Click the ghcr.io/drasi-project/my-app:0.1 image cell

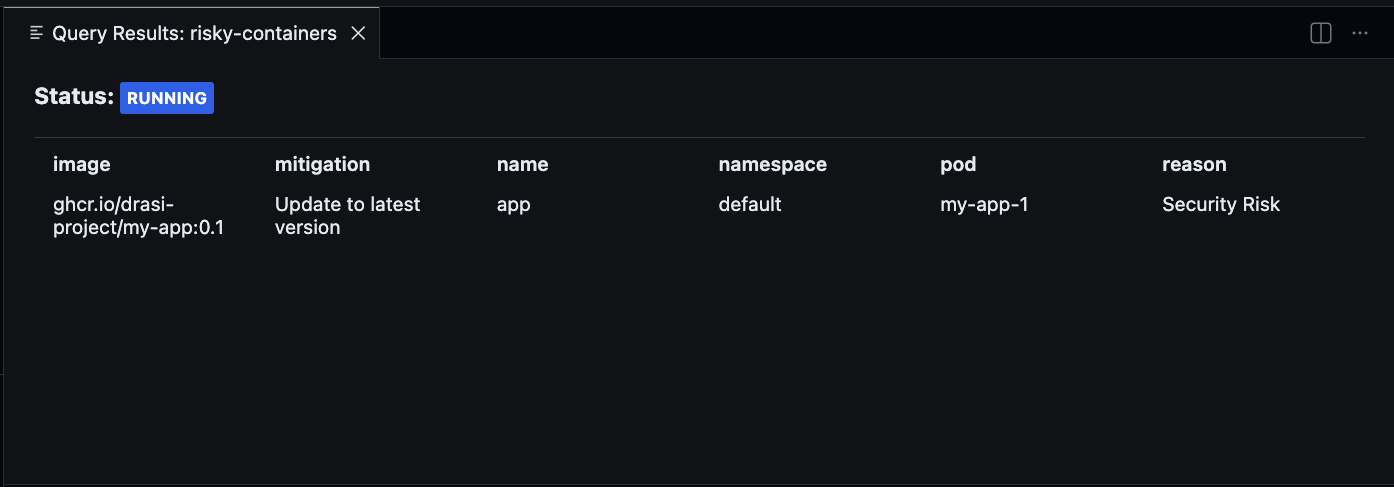point(138,216)
